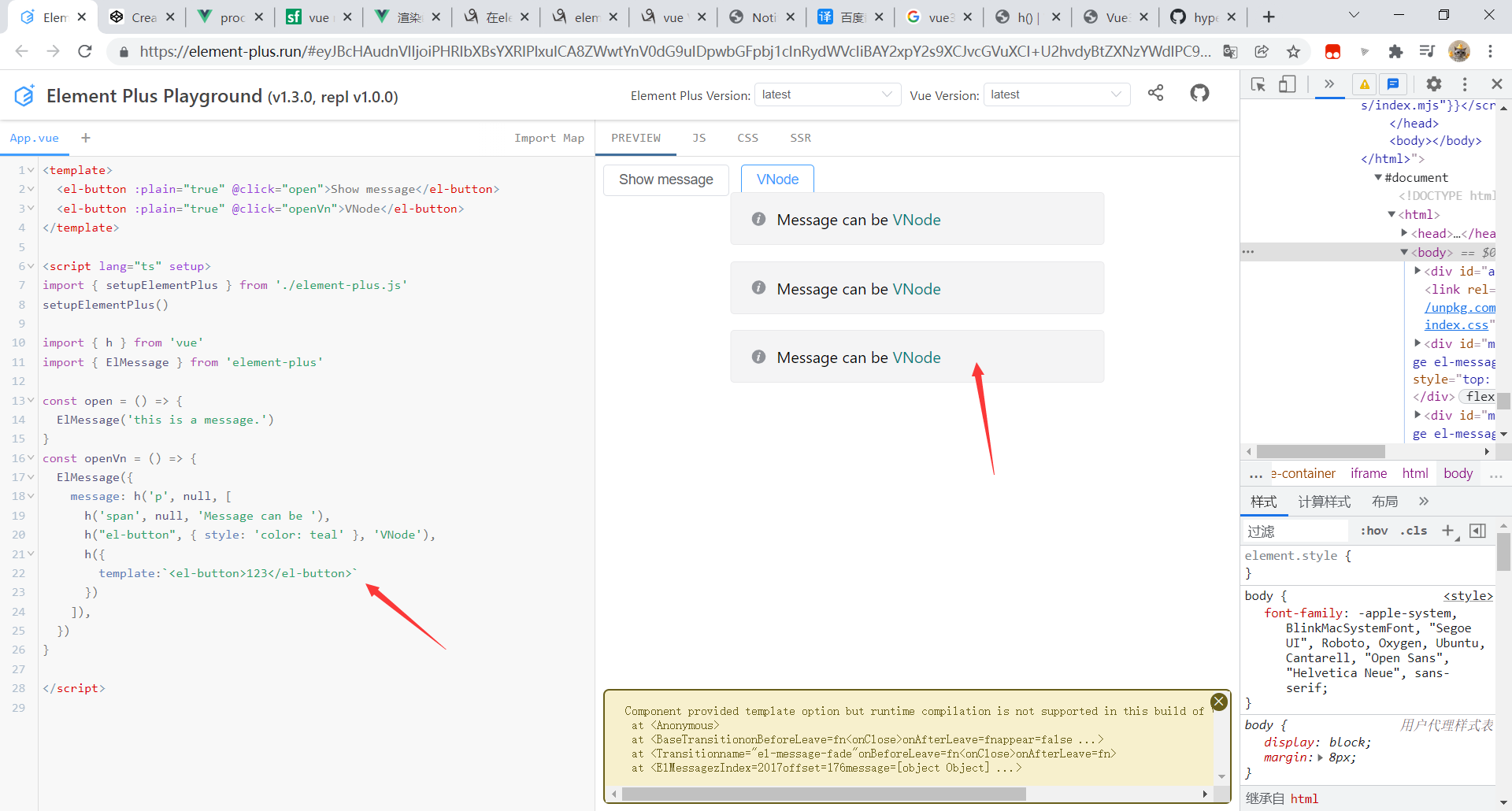The image size is (1512, 811).
Task: Click the profile avatar in browser toolbar
Action: tap(1459, 51)
